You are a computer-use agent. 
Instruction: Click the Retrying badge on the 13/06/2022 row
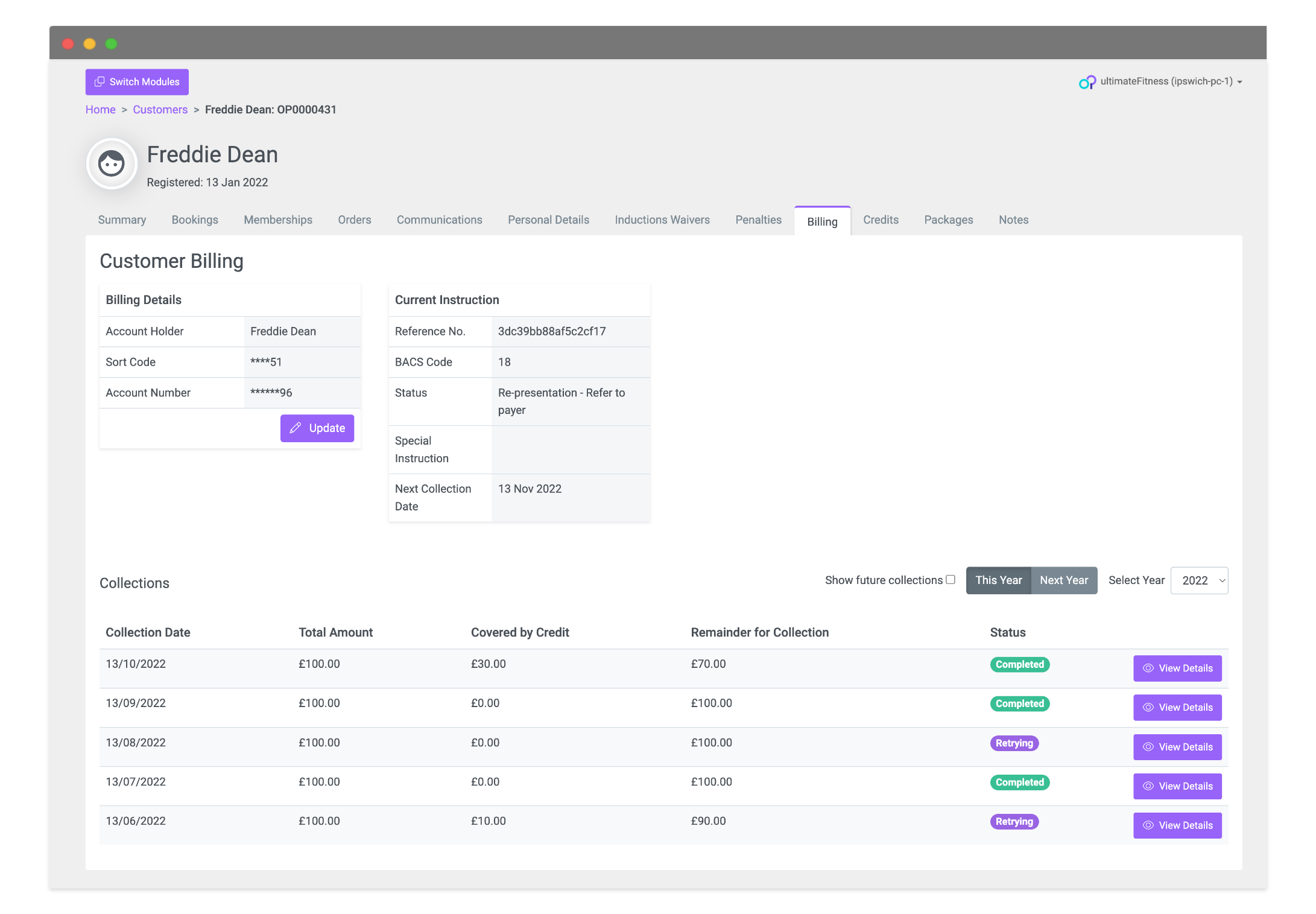tap(1014, 822)
